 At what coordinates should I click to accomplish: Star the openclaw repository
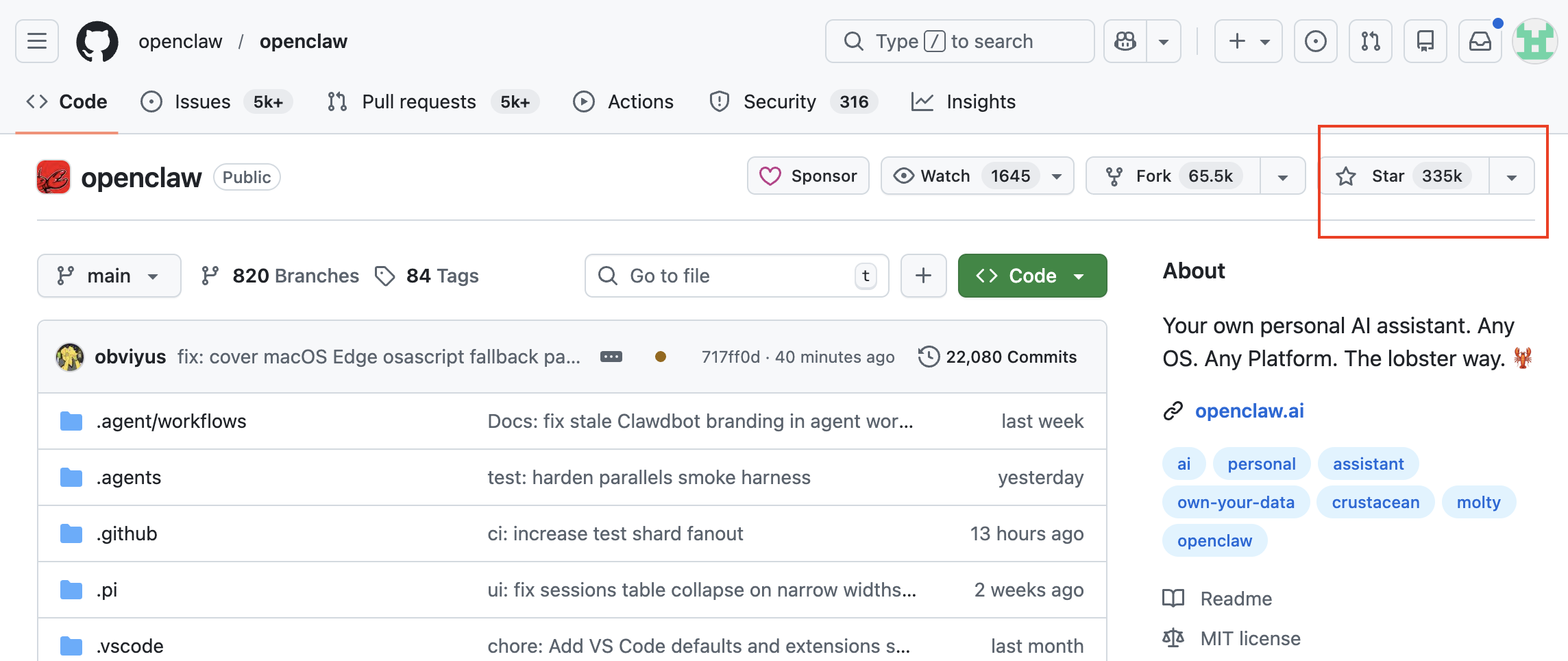click(1403, 176)
